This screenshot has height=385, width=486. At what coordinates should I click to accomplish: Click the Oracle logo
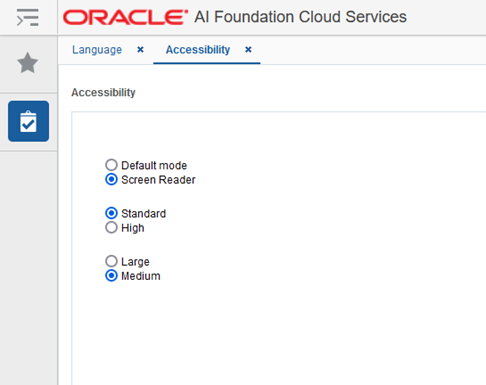coord(125,17)
